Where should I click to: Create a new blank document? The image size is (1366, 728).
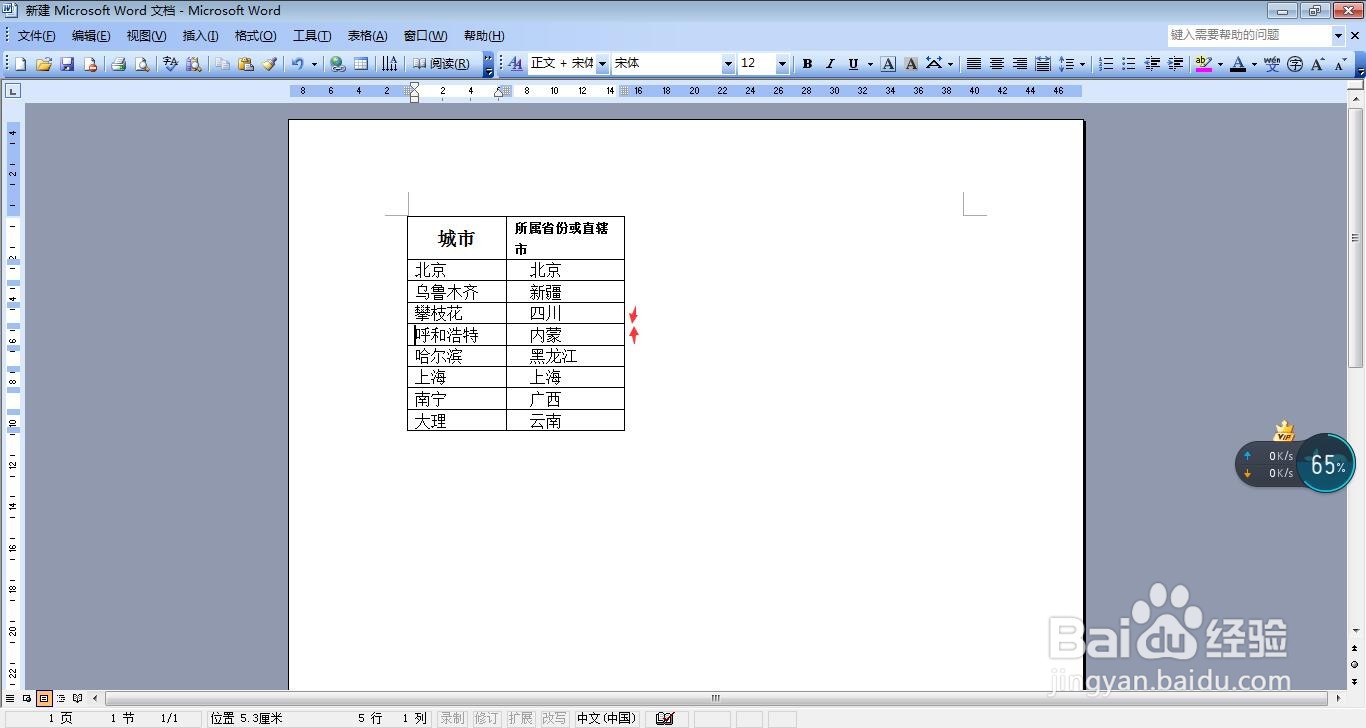[20, 64]
